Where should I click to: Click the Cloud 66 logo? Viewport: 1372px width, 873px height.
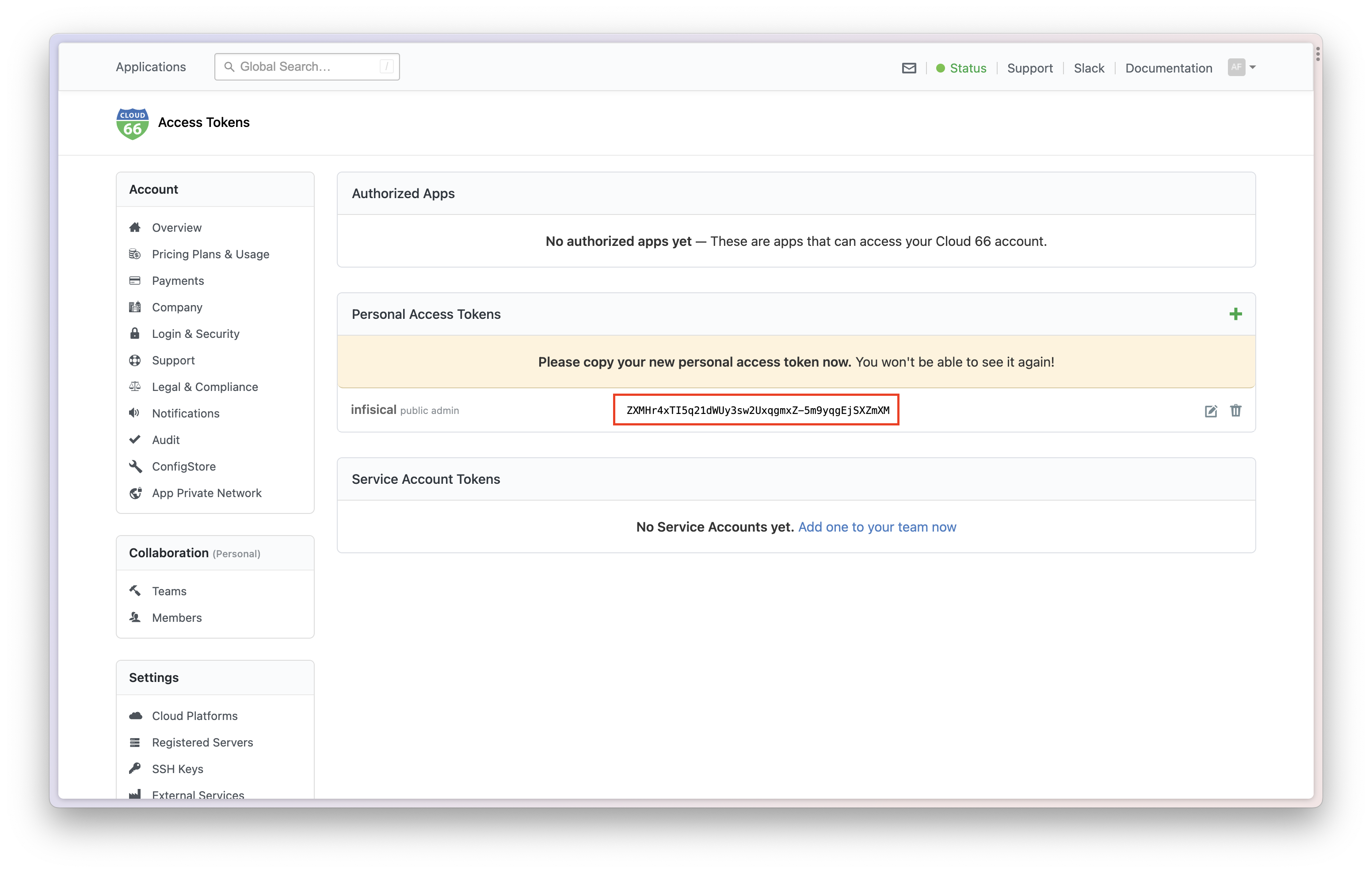(x=132, y=123)
